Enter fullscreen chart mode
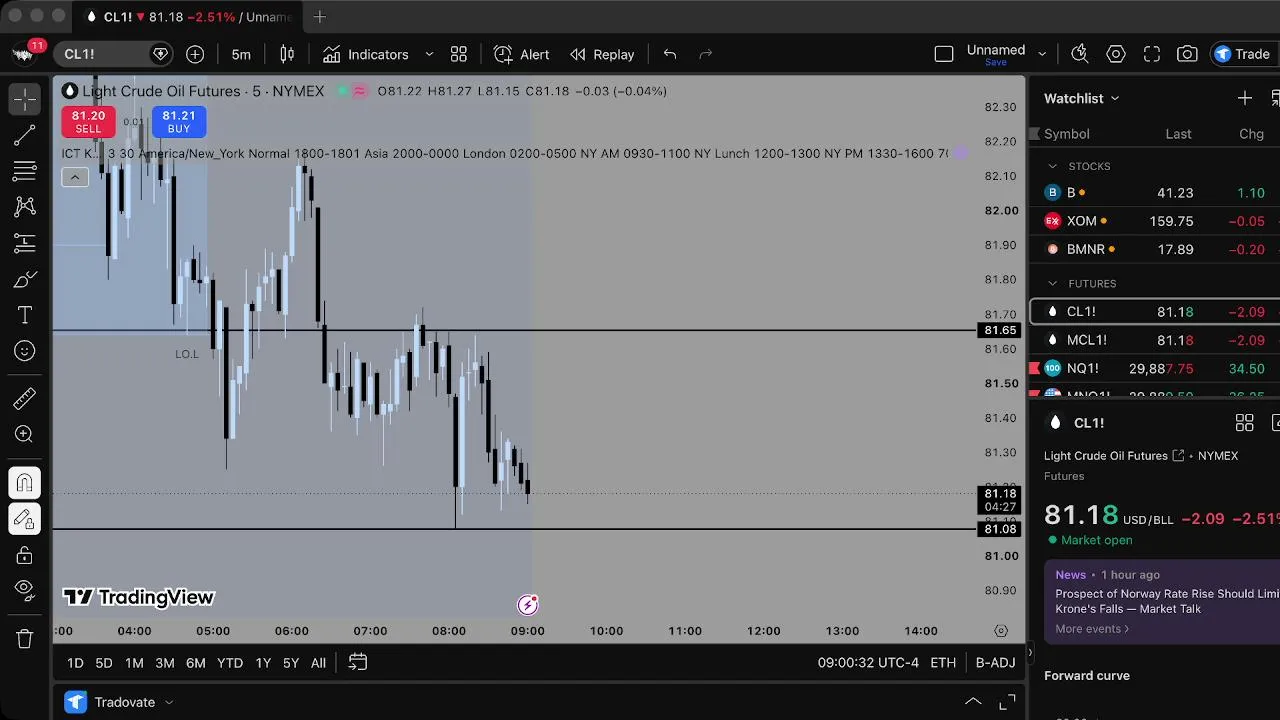The width and height of the screenshot is (1280, 720). point(1152,54)
